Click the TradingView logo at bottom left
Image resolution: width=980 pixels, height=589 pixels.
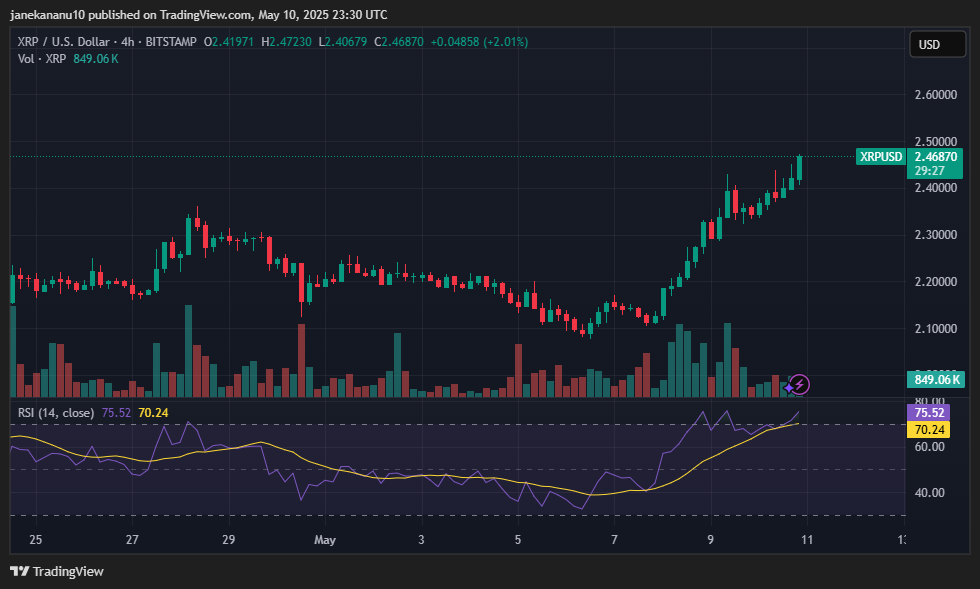coord(57,571)
